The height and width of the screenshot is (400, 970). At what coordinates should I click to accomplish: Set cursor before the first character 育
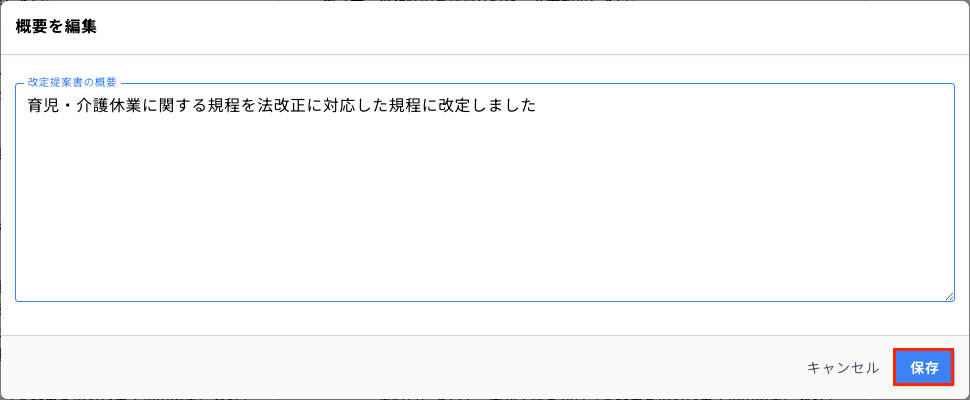27,105
